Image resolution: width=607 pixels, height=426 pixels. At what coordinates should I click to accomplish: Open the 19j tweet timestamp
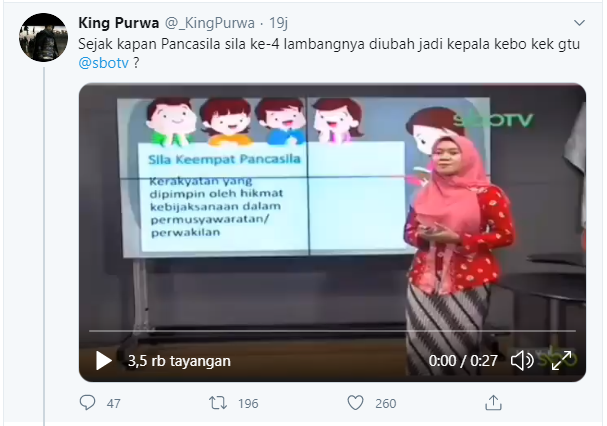[278, 23]
